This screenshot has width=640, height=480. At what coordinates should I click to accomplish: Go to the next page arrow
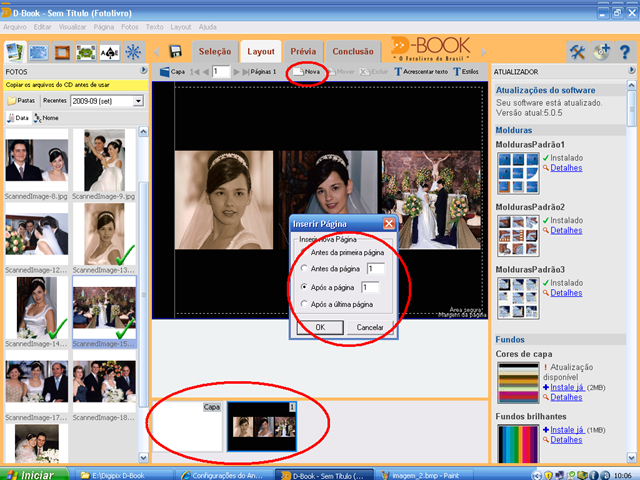236,72
